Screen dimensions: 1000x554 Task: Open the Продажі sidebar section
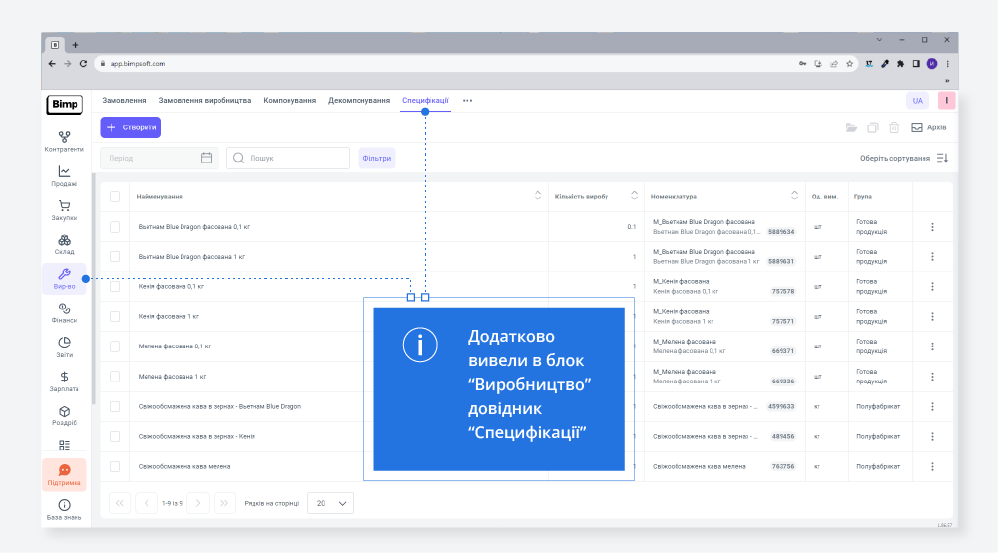[64, 176]
